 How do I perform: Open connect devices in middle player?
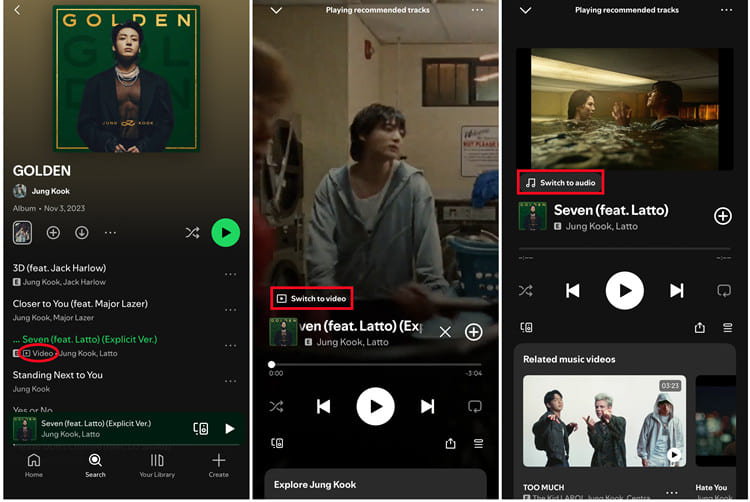[x=277, y=443]
